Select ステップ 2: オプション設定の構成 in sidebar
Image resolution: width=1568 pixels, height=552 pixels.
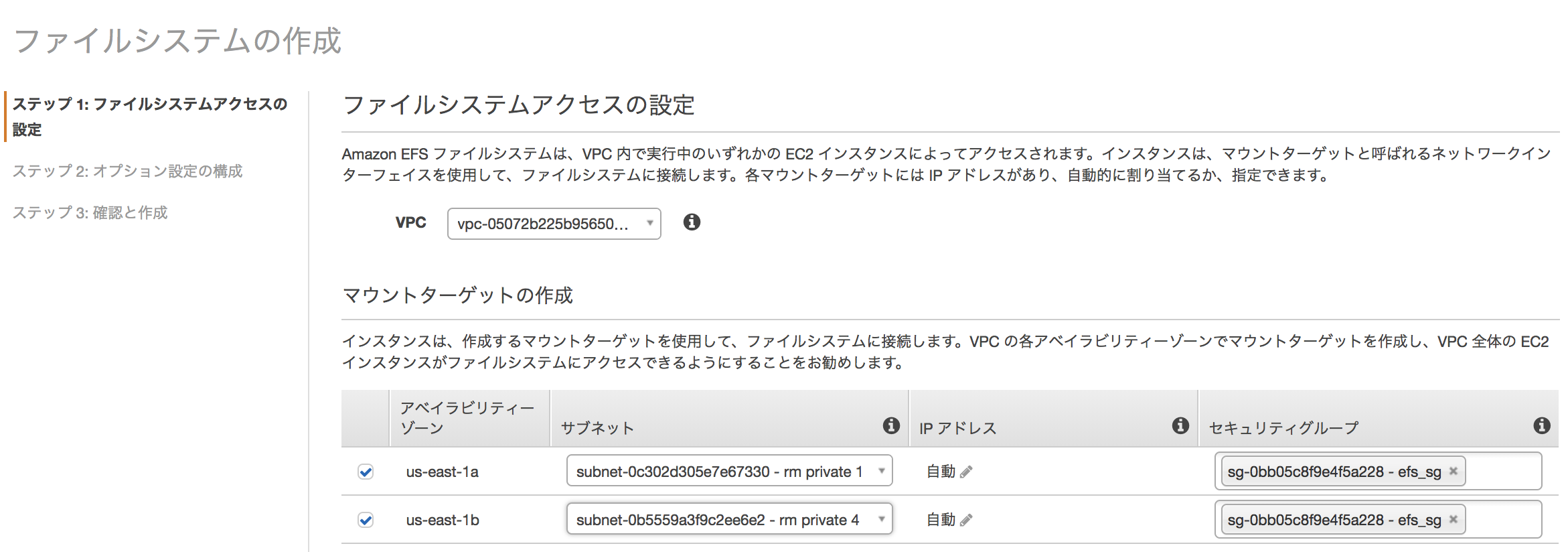[127, 171]
